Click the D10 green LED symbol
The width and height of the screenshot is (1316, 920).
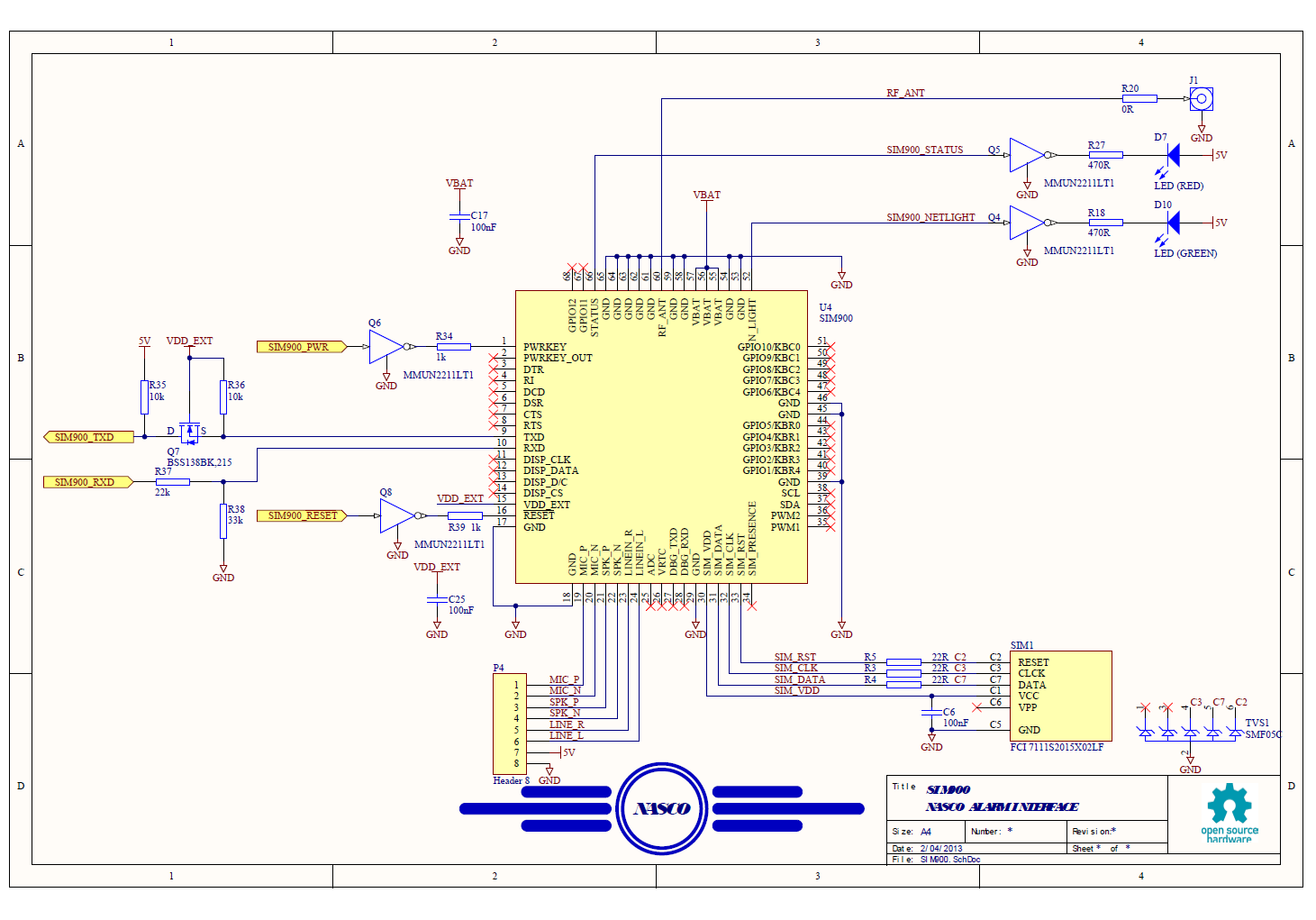point(1173,223)
